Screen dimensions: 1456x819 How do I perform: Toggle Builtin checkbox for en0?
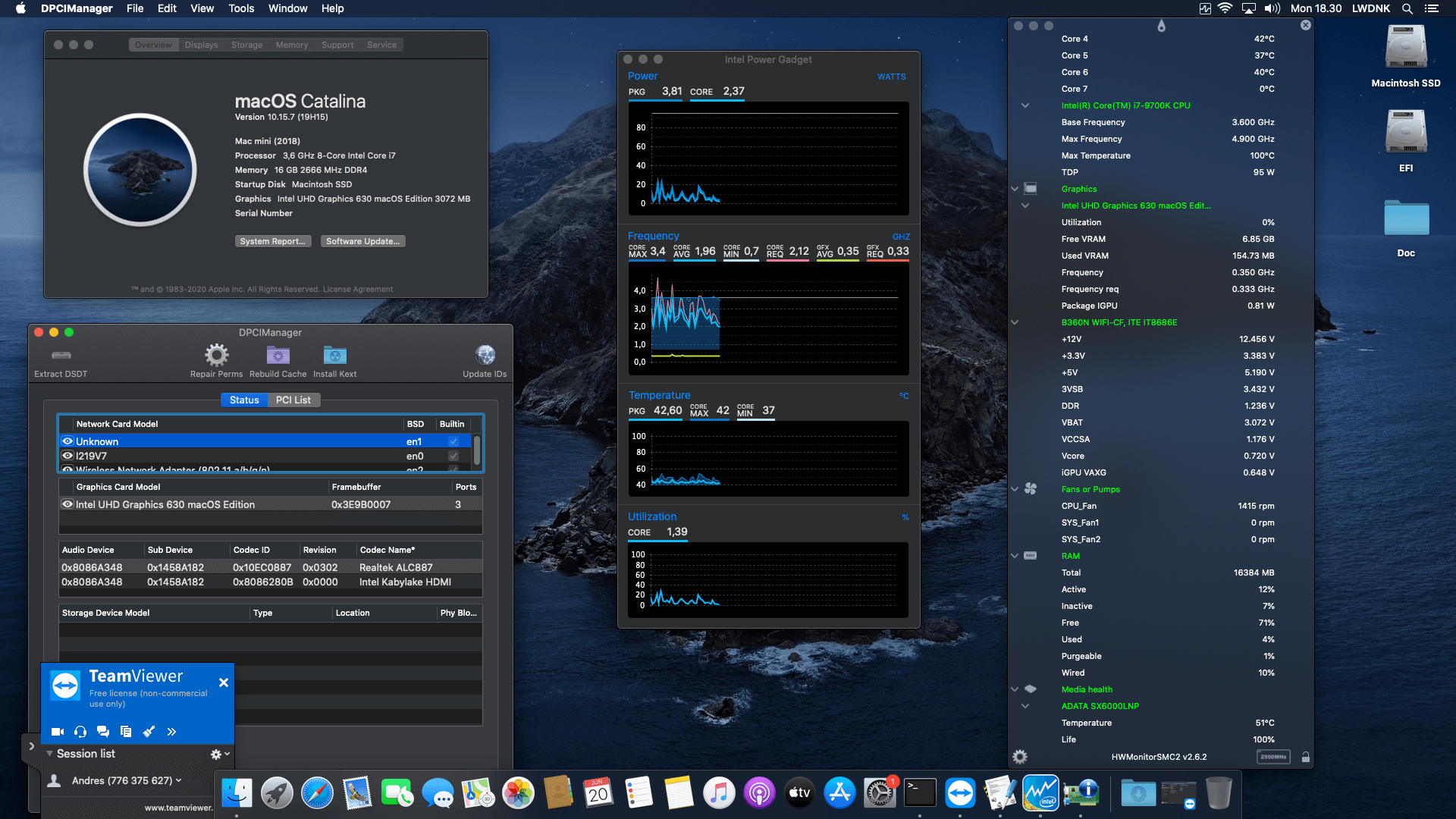click(x=453, y=456)
